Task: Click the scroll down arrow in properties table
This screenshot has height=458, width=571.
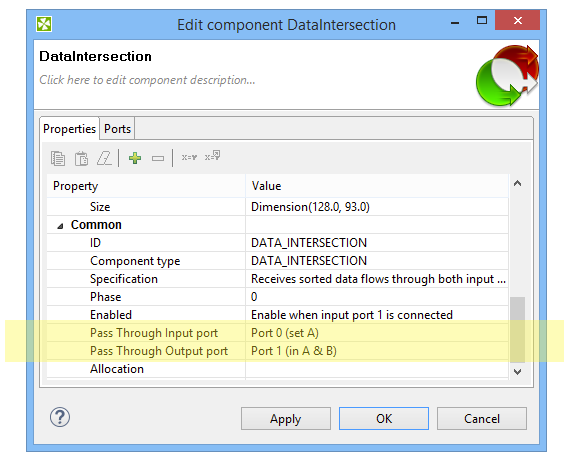Action: (x=517, y=372)
